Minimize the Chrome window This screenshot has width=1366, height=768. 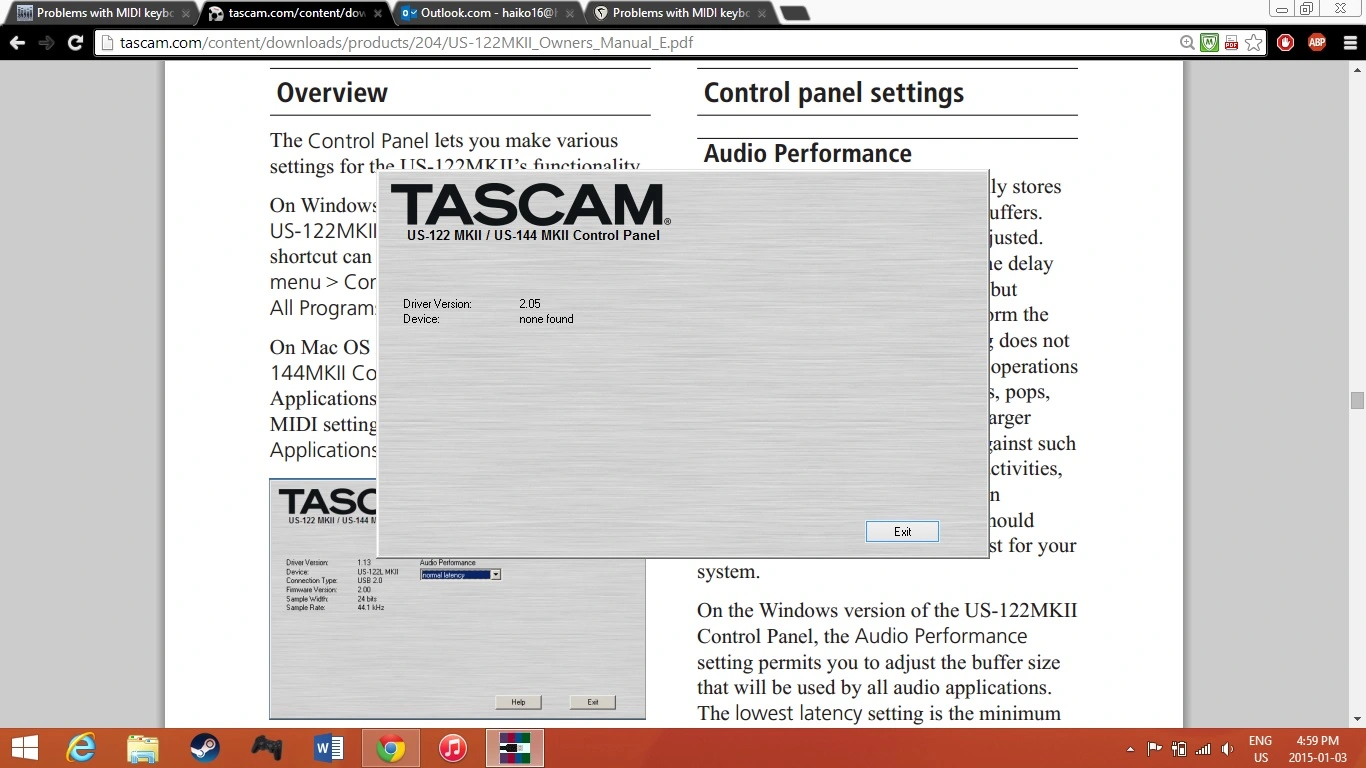coord(1283,8)
